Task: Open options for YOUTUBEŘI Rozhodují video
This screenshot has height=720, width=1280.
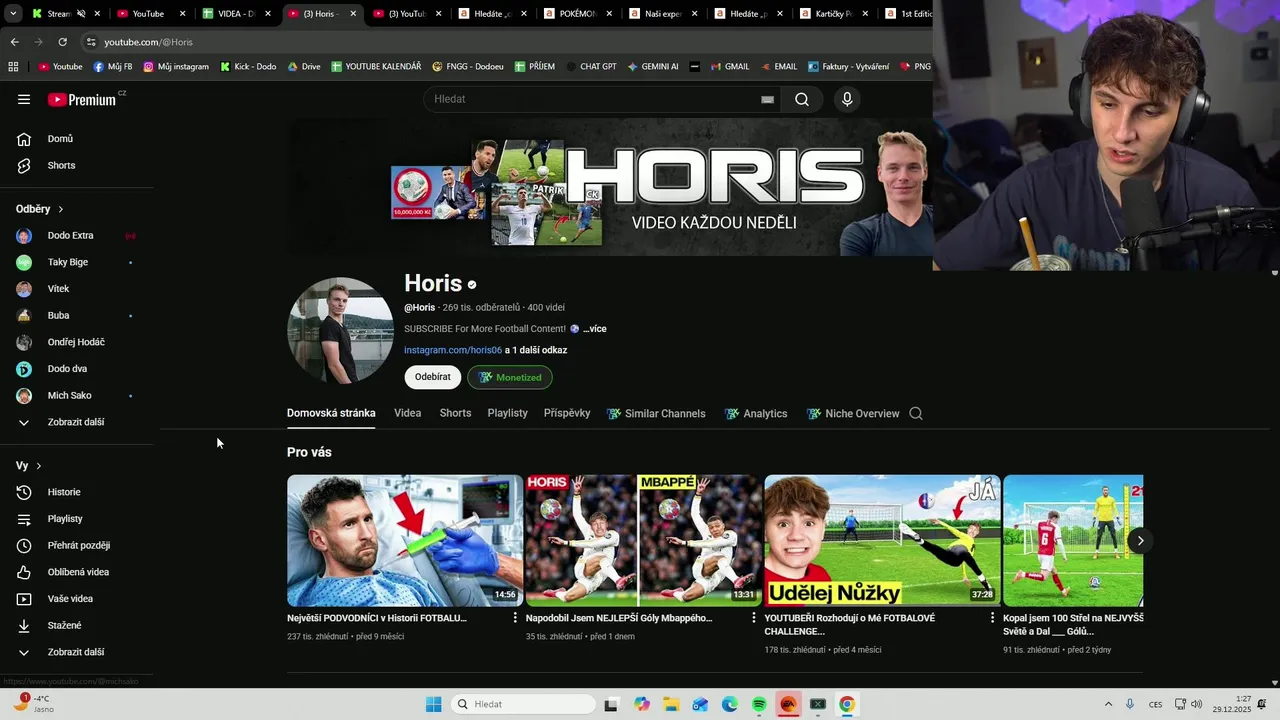Action: (x=992, y=618)
